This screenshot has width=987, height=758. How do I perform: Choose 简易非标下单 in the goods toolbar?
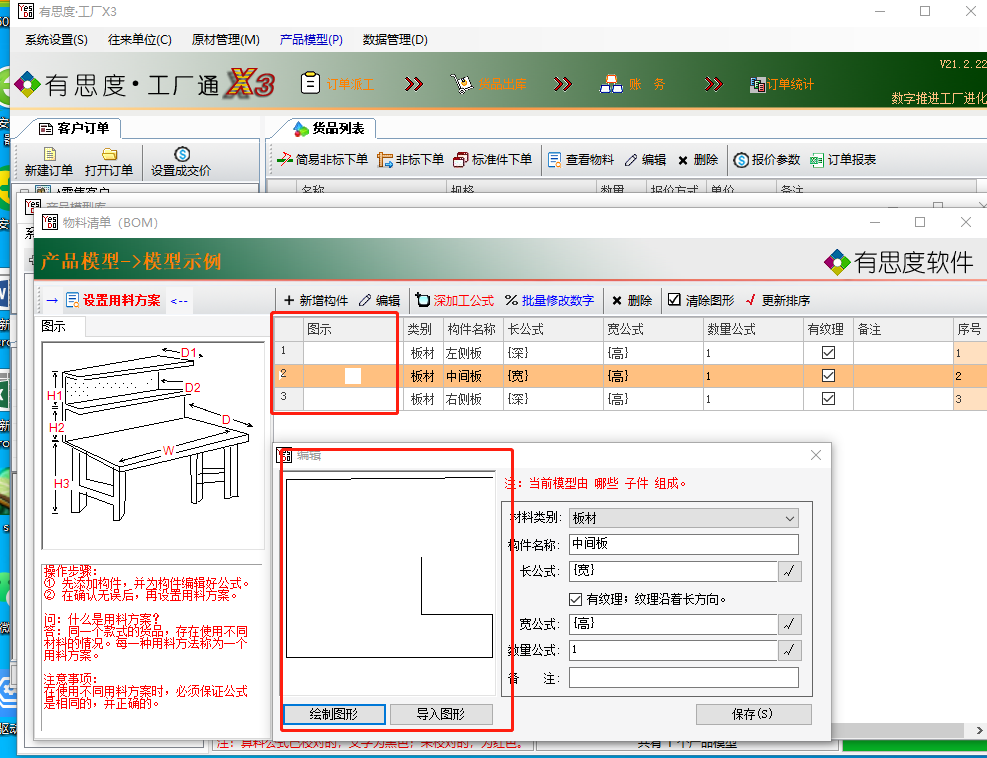tap(323, 160)
